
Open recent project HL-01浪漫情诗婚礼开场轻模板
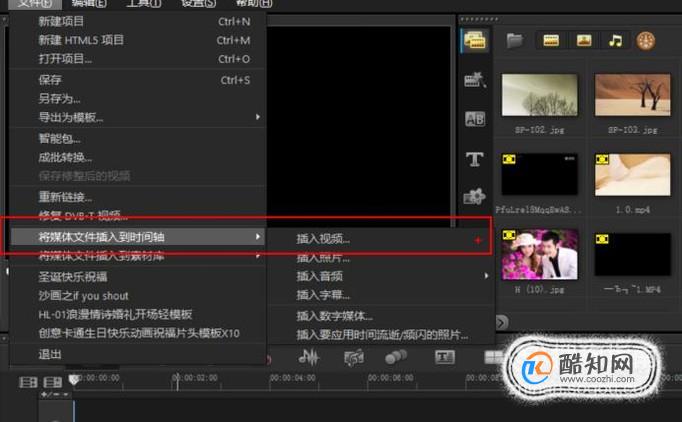(138, 315)
